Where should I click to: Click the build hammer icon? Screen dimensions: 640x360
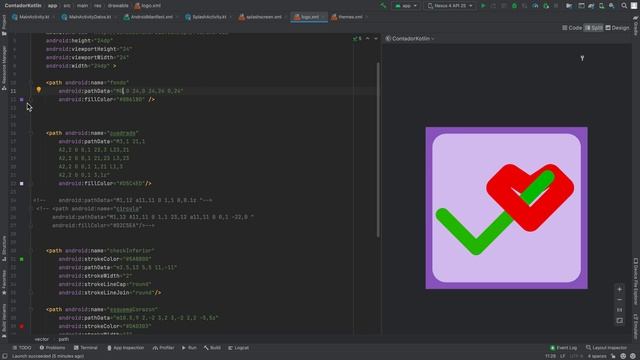coord(383,6)
